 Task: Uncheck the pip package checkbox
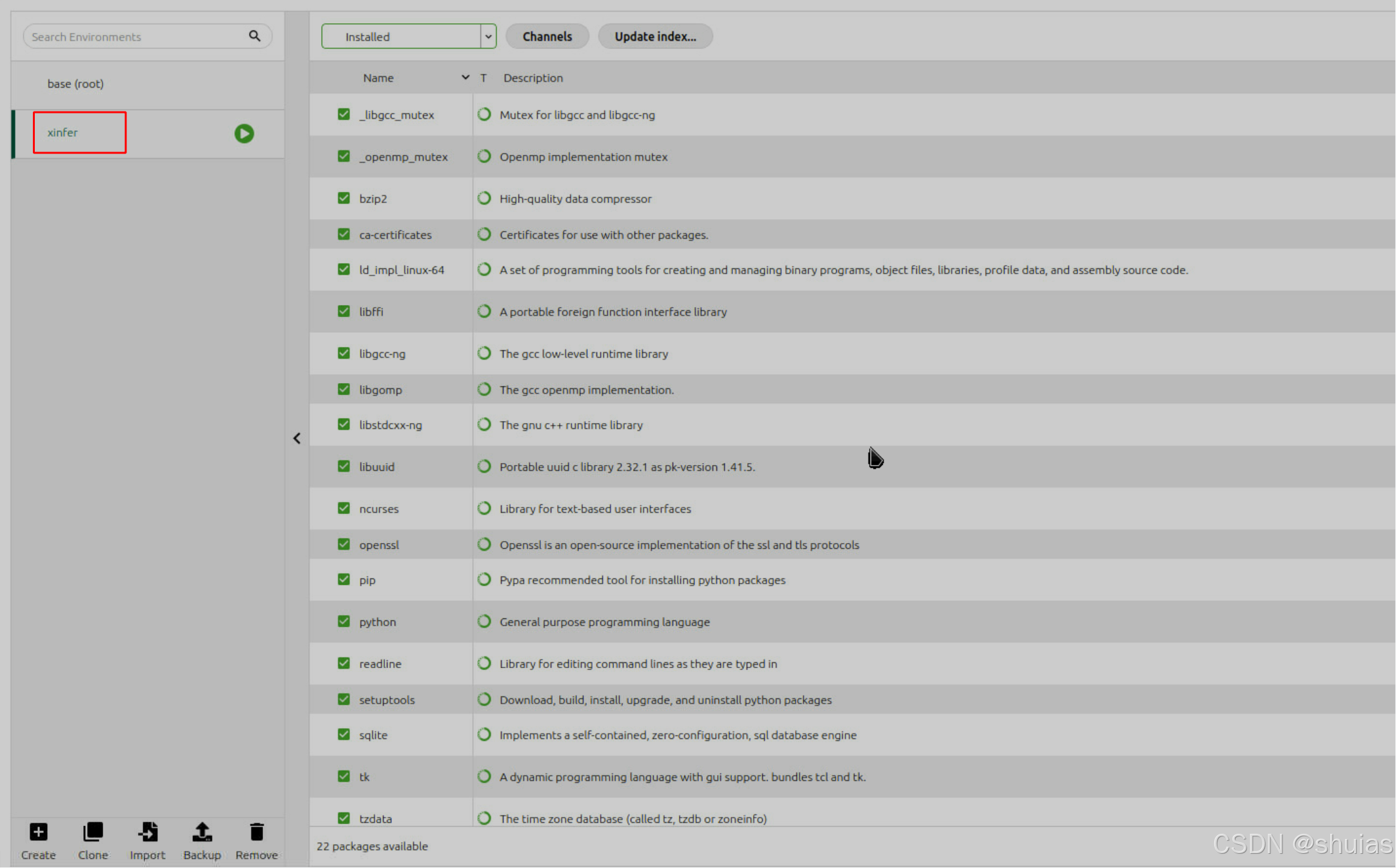coord(344,579)
